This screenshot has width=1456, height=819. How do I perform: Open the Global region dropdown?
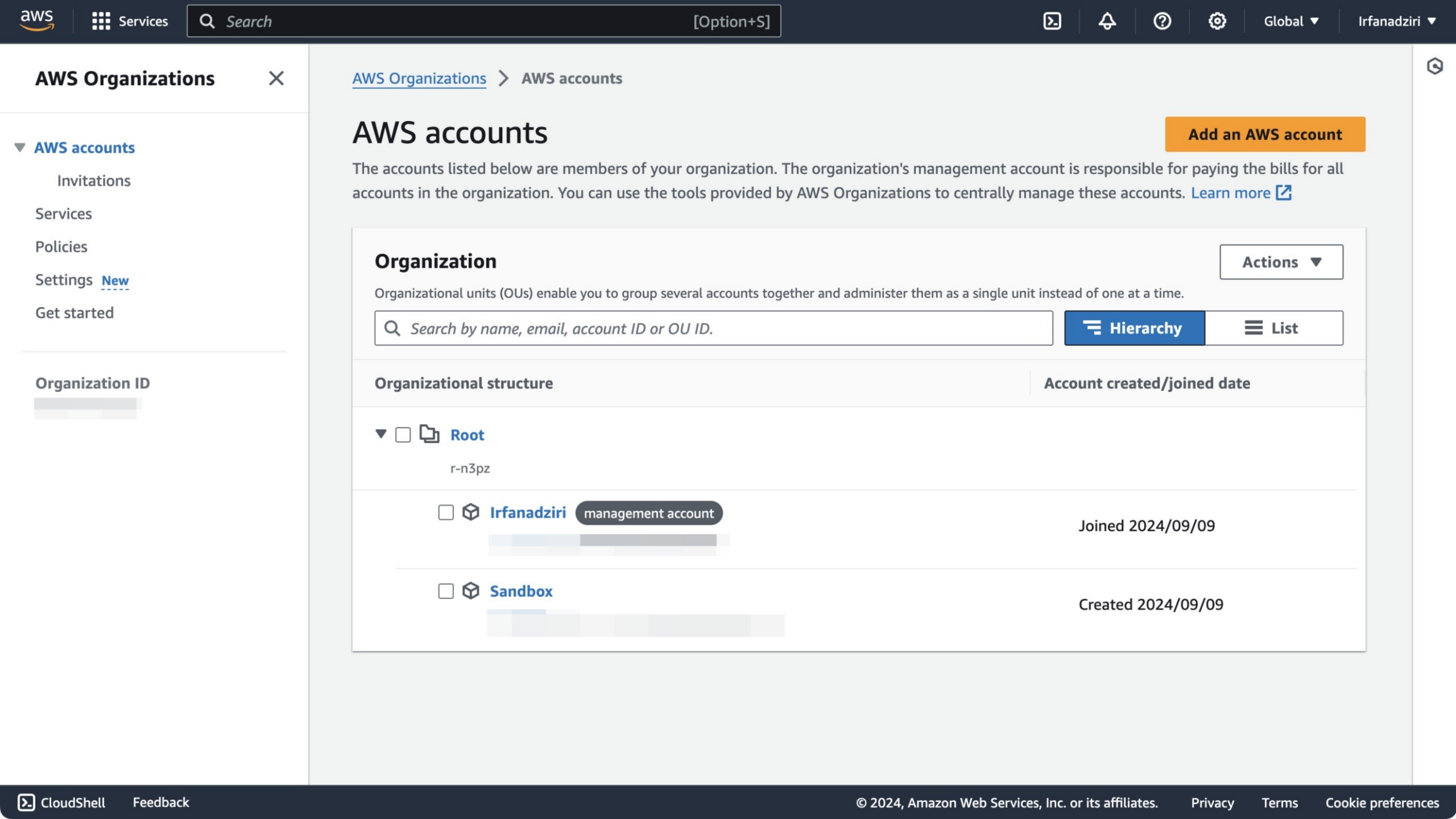pyautogui.click(x=1291, y=21)
